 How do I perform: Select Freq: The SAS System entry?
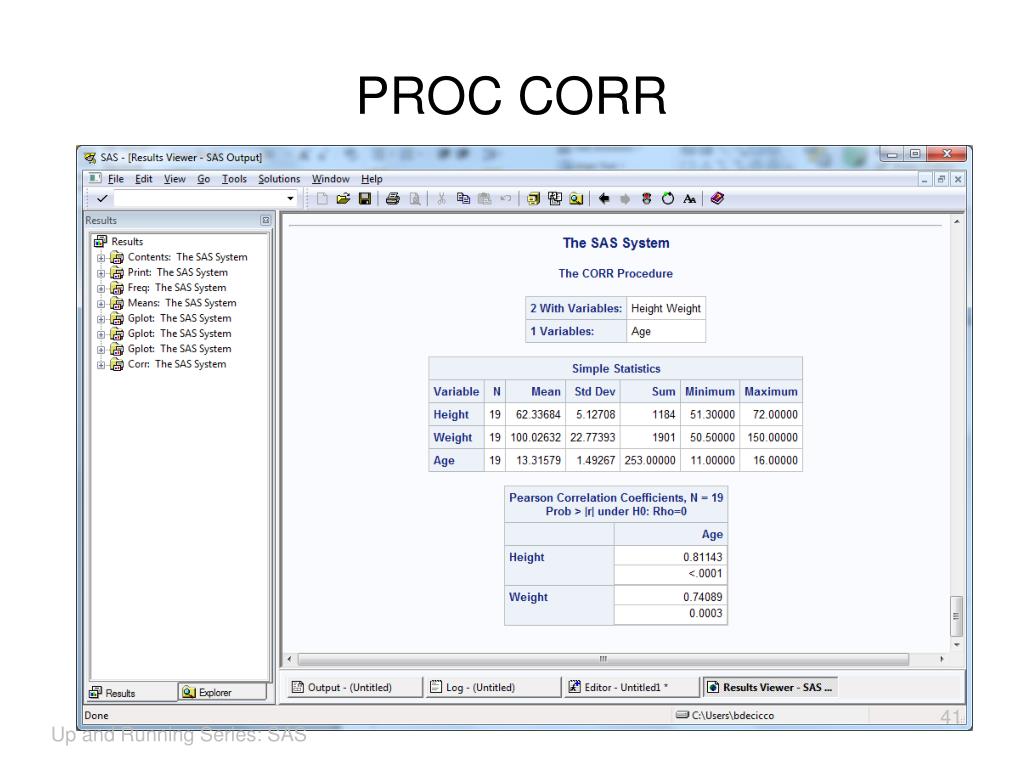click(x=177, y=288)
